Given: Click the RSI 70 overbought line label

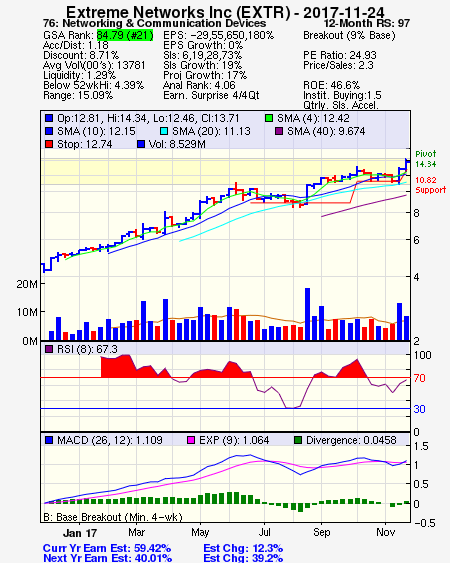Looking at the screenshot, I should pyautogui.click(x=419, y=378).
